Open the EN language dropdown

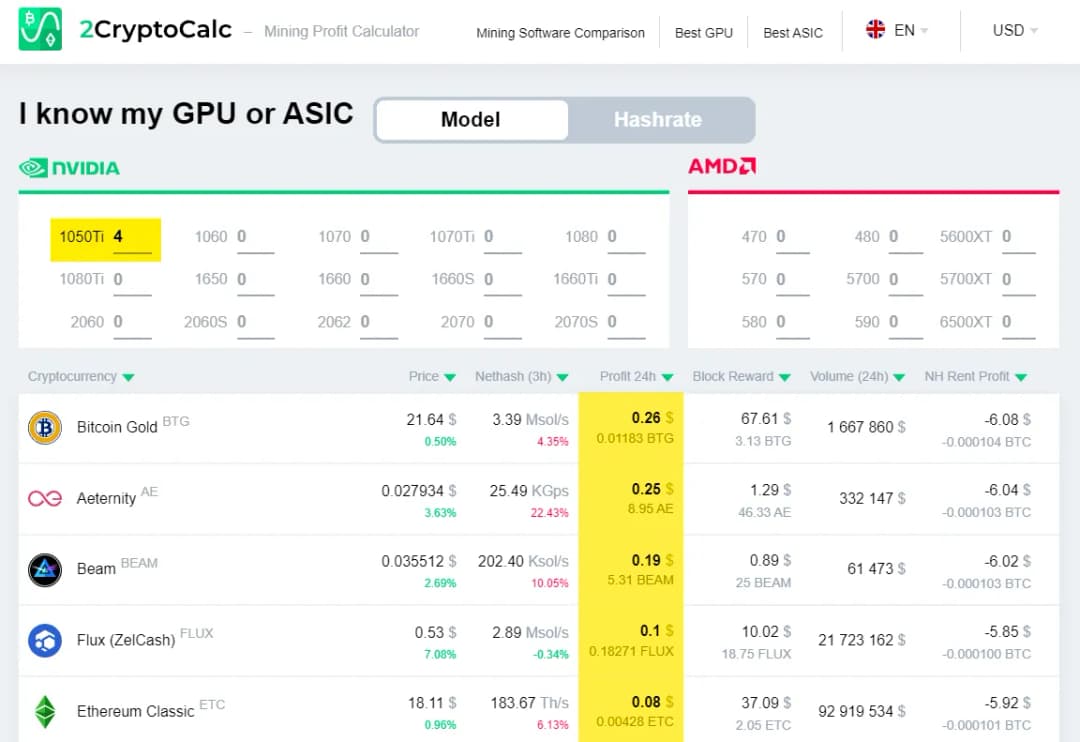click(896, 30)
